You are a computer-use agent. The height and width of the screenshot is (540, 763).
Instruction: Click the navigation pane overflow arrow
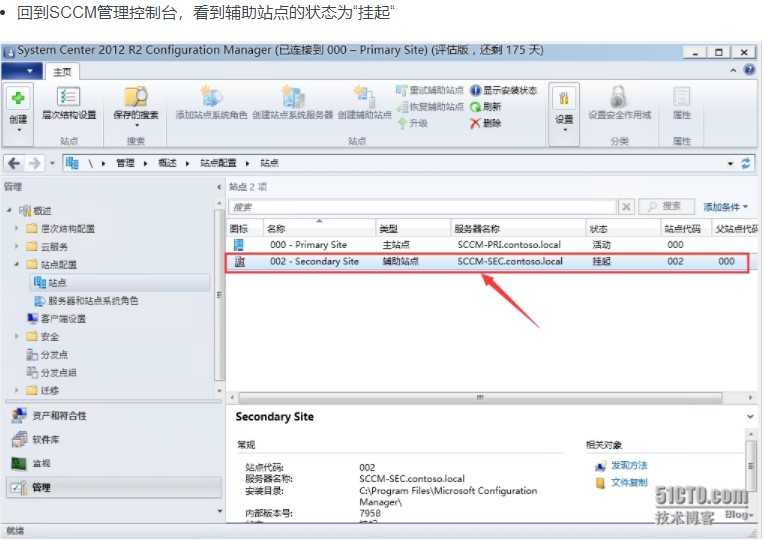pyautogui.click(x=219, y=511)
